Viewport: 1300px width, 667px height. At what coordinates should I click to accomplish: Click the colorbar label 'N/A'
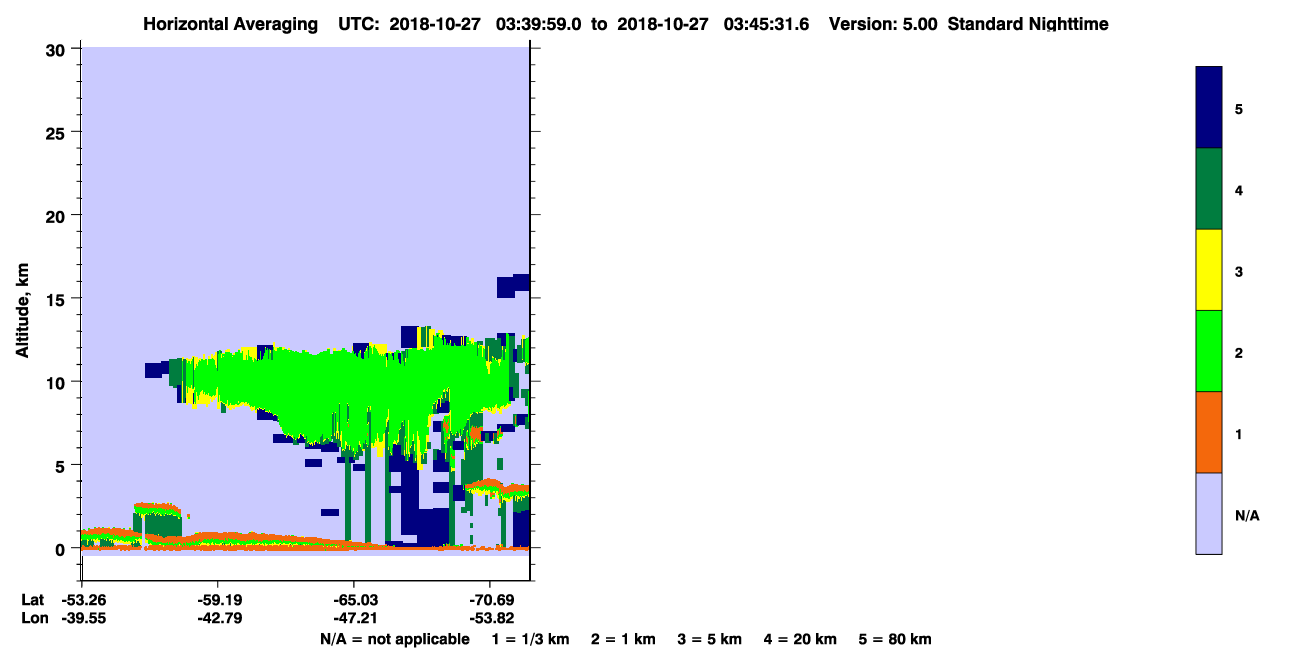pyautogui.click(x=1247, y=516)
